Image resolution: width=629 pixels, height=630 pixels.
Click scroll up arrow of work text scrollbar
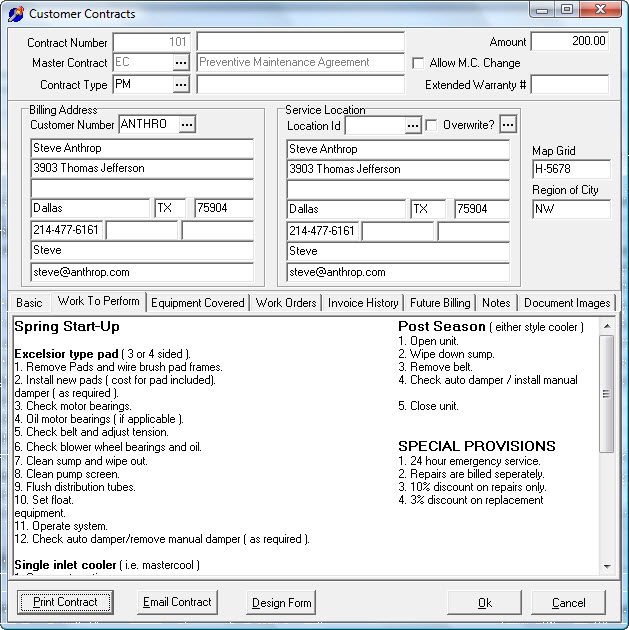[x=607, y=326]
